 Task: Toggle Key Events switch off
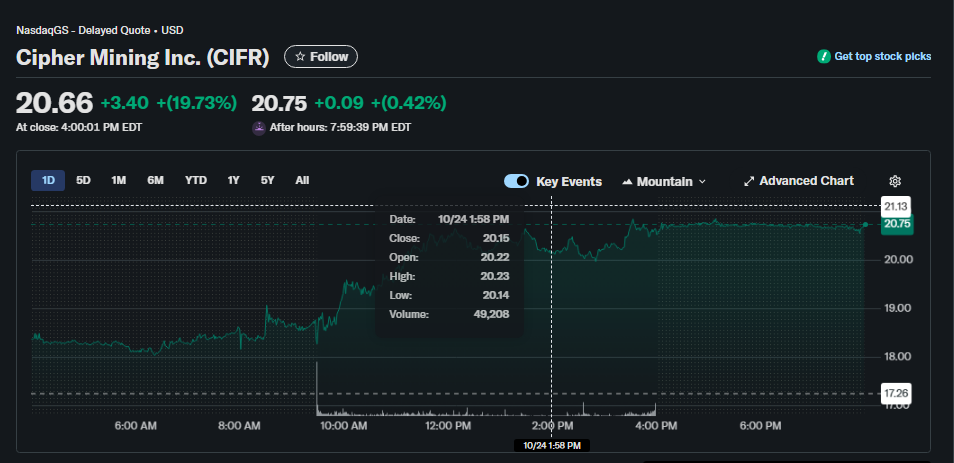click(516, 181)
